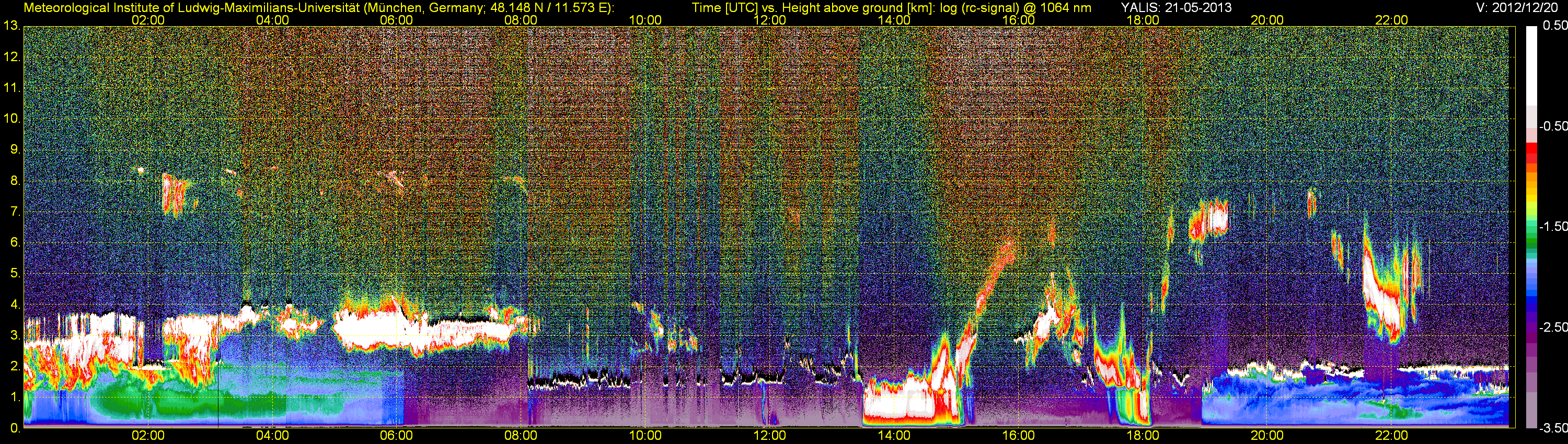The image size is (1568, 444).
Task: Click the 16:00 label on the top time axis
Action: point(1018,20)
